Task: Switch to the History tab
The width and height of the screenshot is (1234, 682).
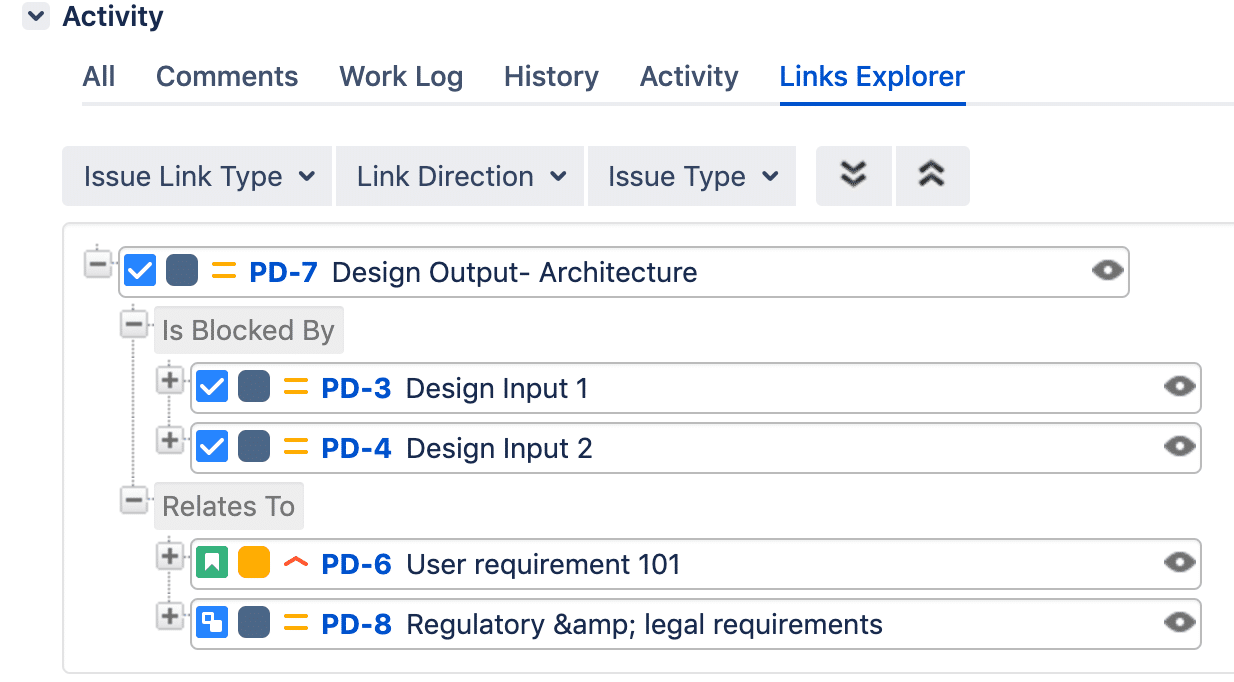Action: pyautogui.click(x=550, y=76)
